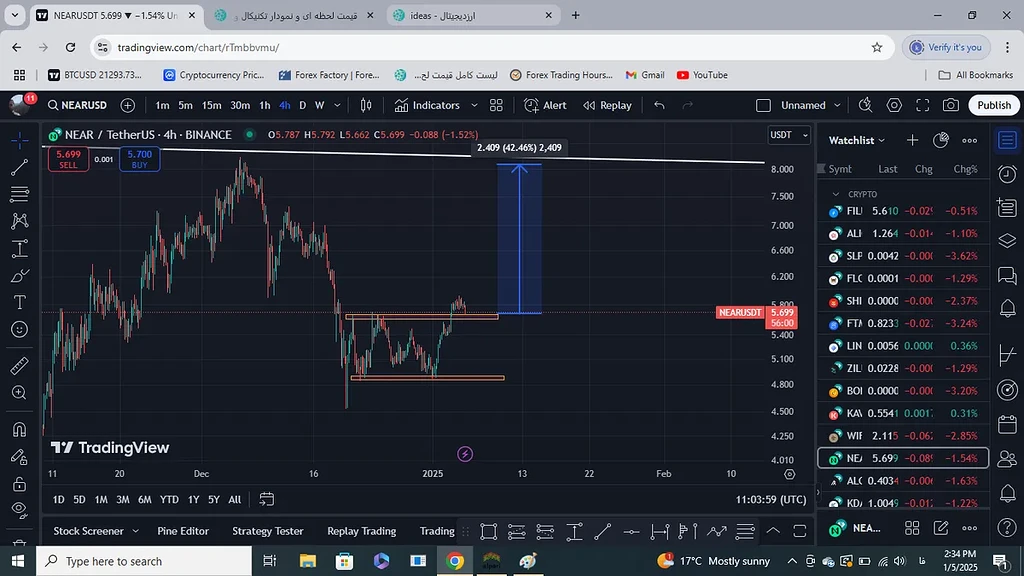Select the WIF row in watchlist

[903, 436]
